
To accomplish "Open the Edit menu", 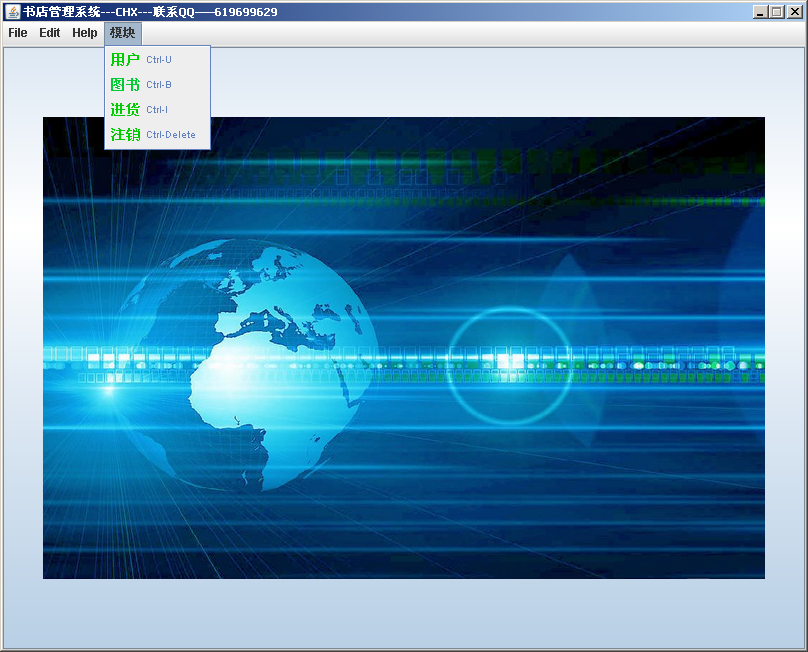I will coord(49,33).
